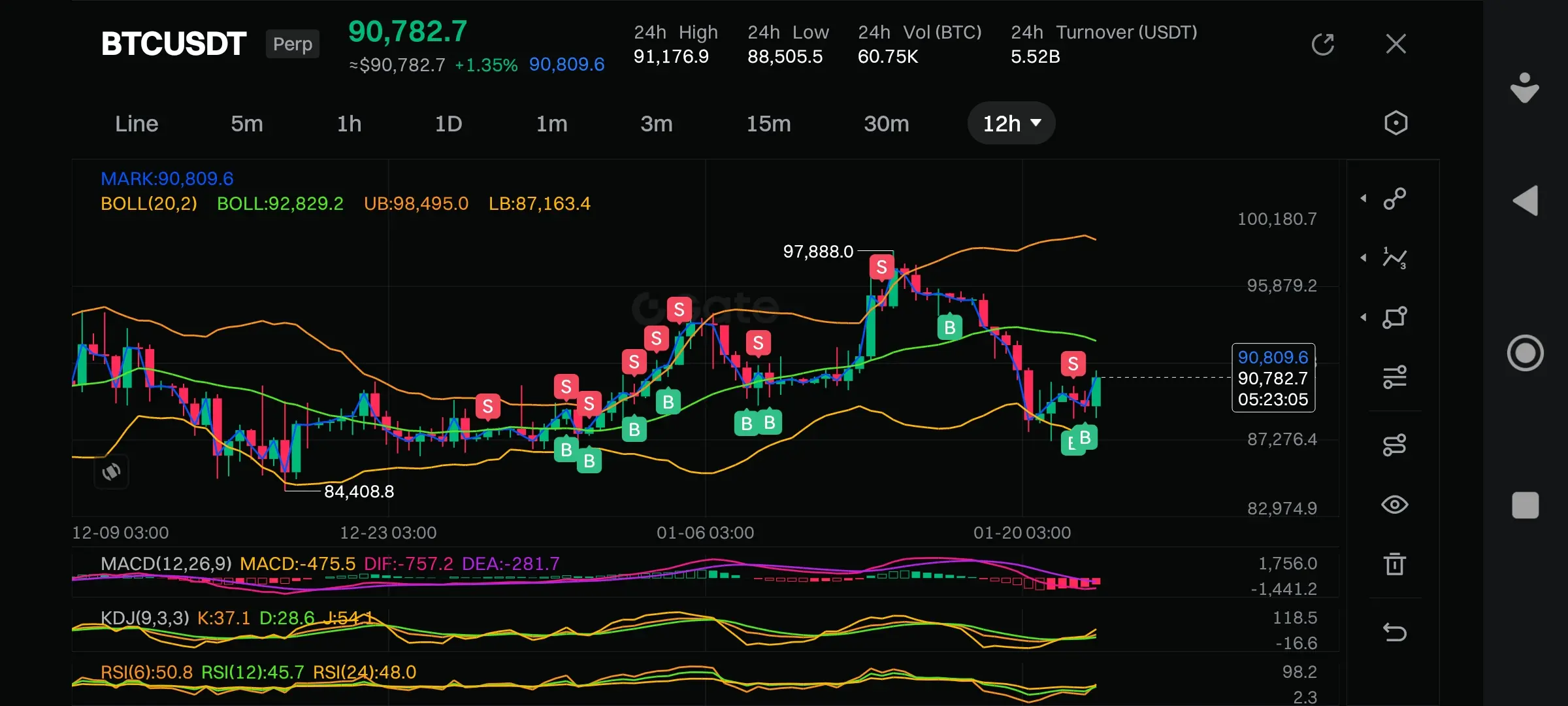Click the Perp contract label

tap(292, 44)
